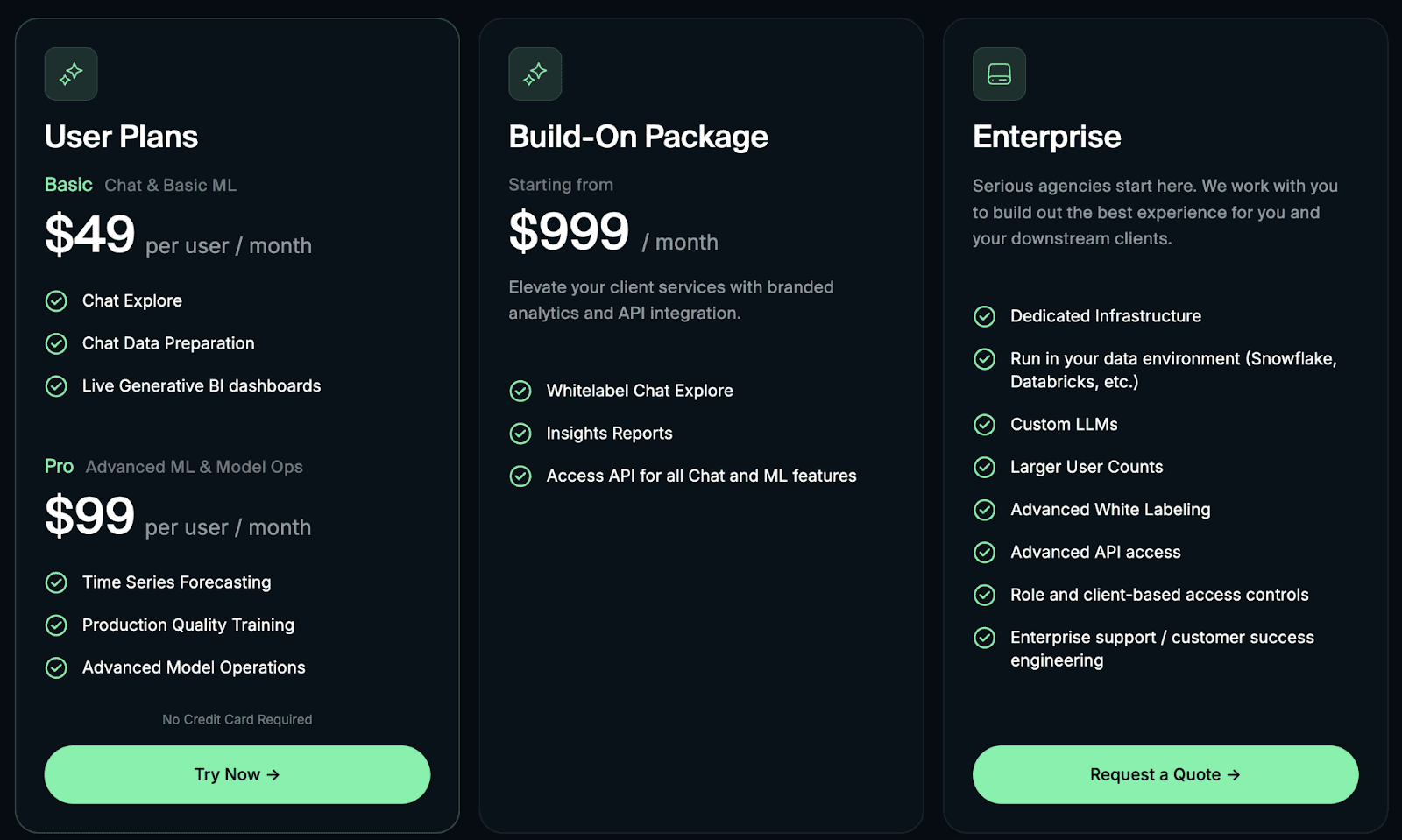Click the Role and client-based access controls text
Viewport: 1402px width, 840px height.
tap(1159, 595)
